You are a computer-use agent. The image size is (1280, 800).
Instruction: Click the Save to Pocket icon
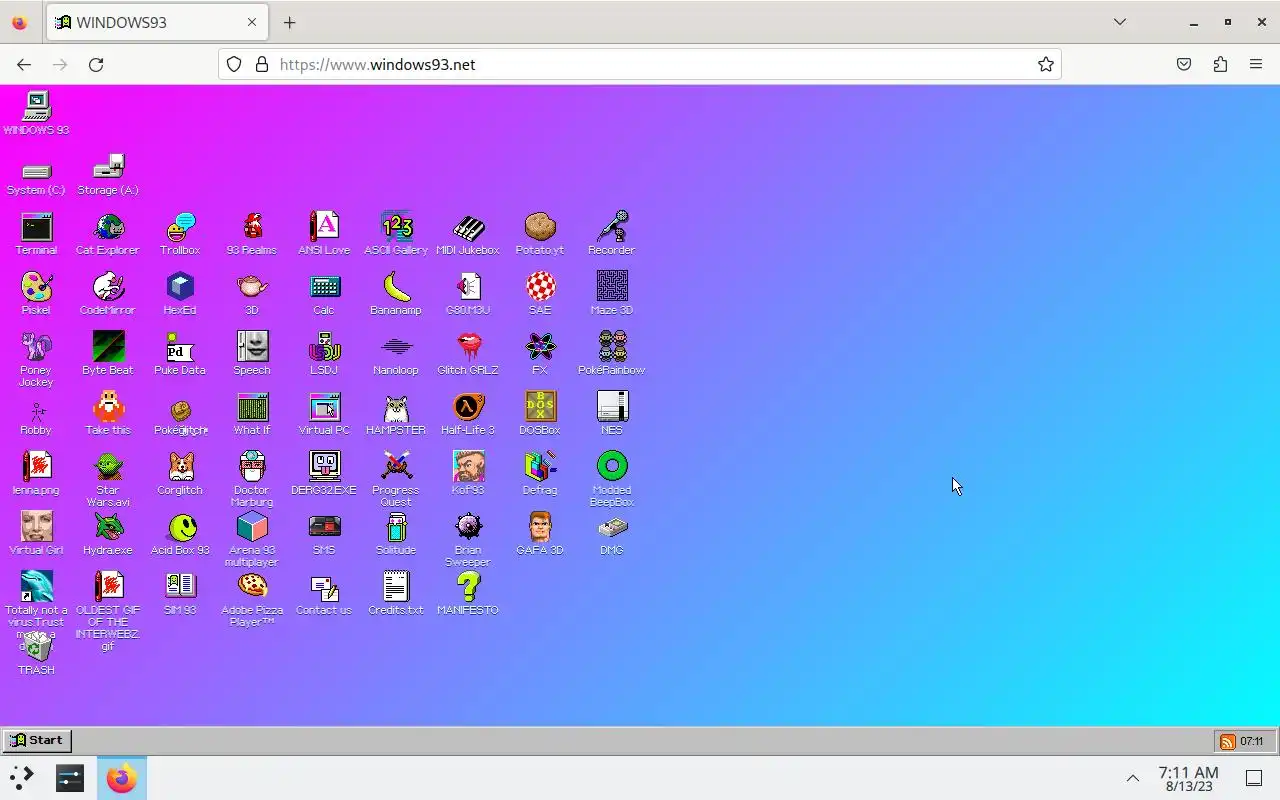(x=1184, y=64)
